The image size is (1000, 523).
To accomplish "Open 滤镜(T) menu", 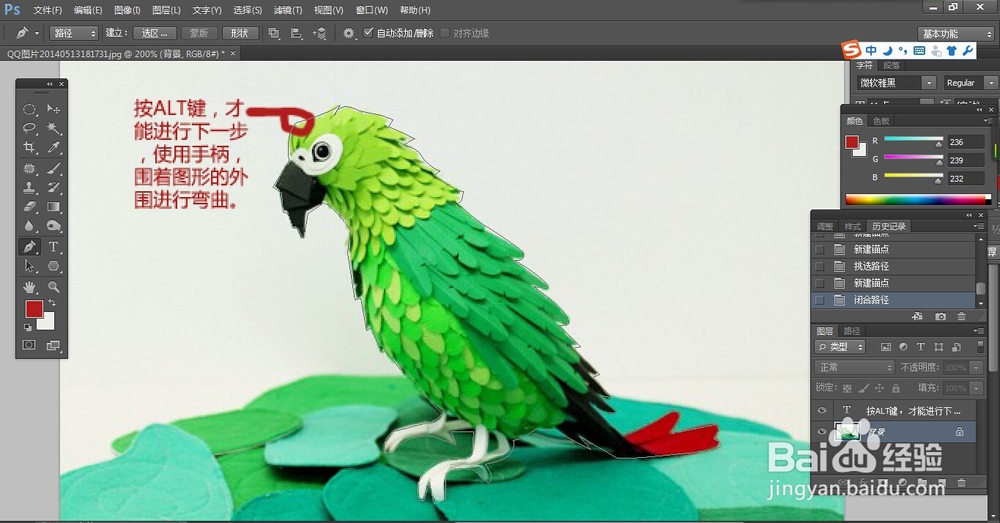I will (288, 10).
